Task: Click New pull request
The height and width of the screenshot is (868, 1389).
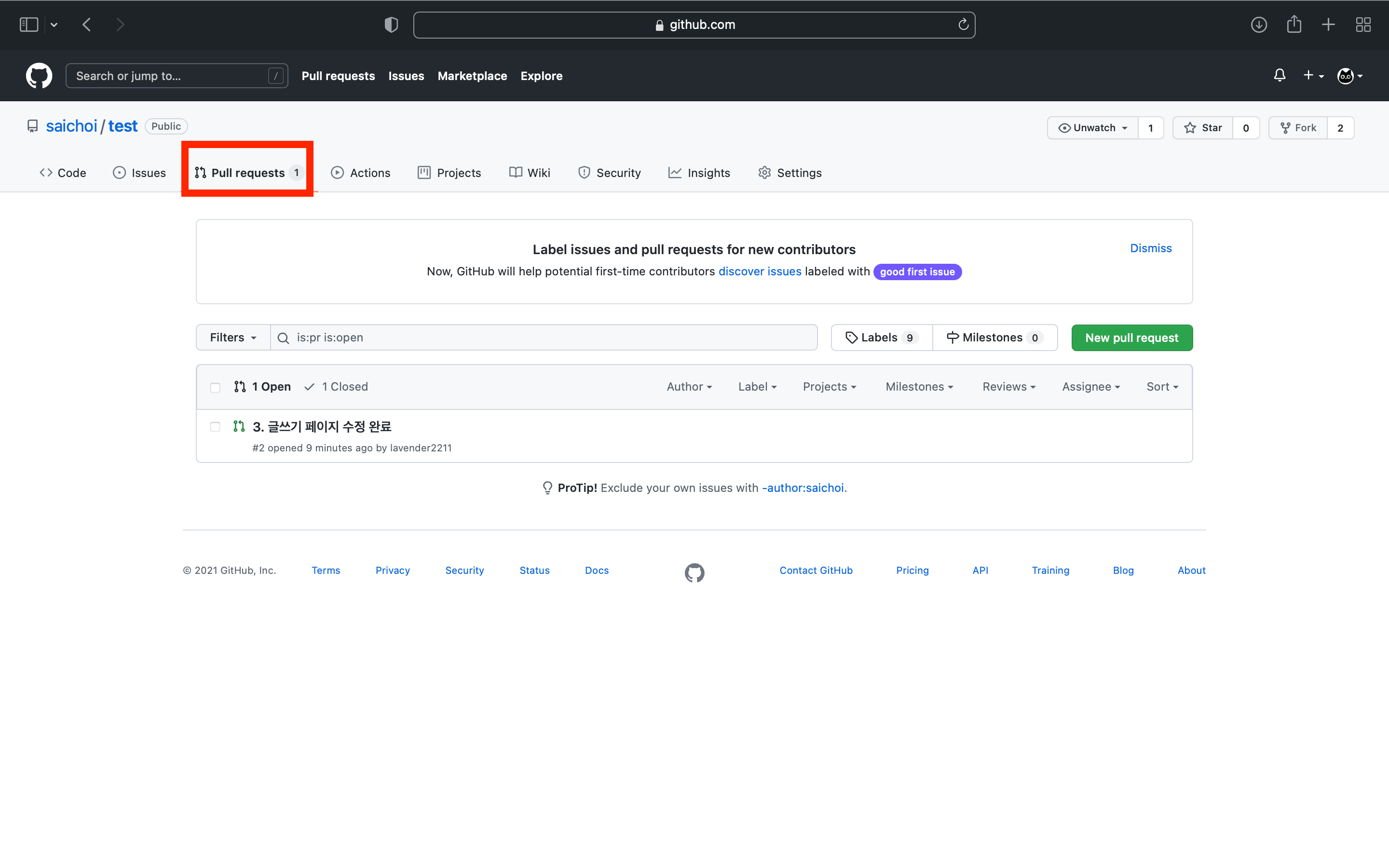Action: [x=1132, y=338]
